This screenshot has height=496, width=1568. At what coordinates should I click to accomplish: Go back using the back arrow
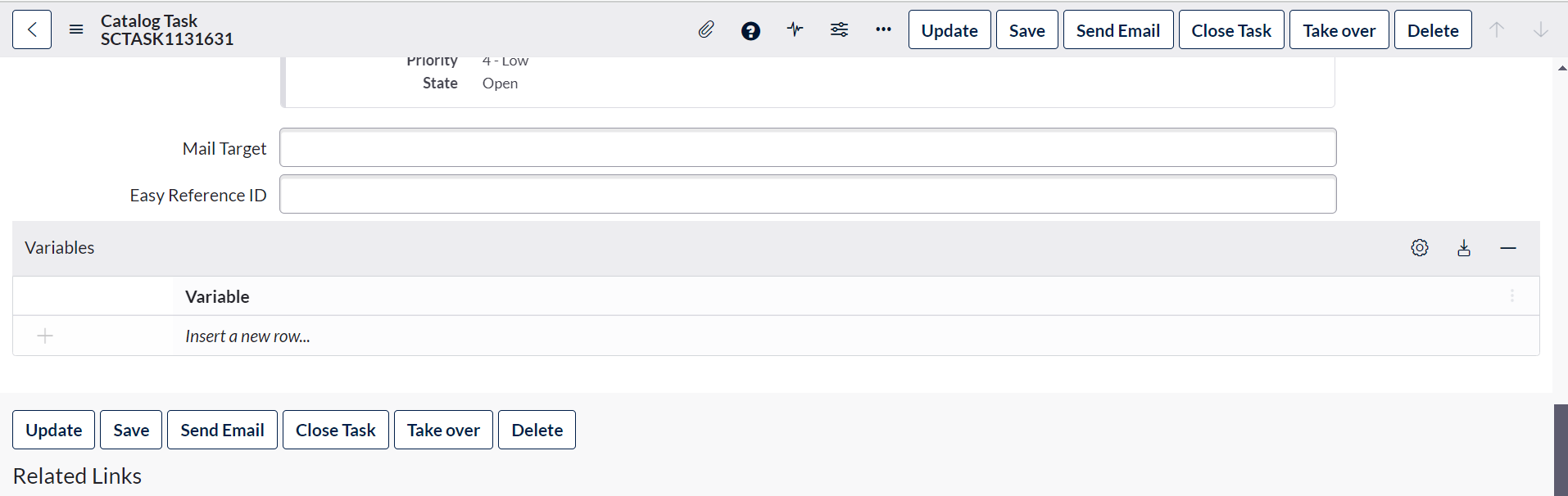tap(31, 29)
